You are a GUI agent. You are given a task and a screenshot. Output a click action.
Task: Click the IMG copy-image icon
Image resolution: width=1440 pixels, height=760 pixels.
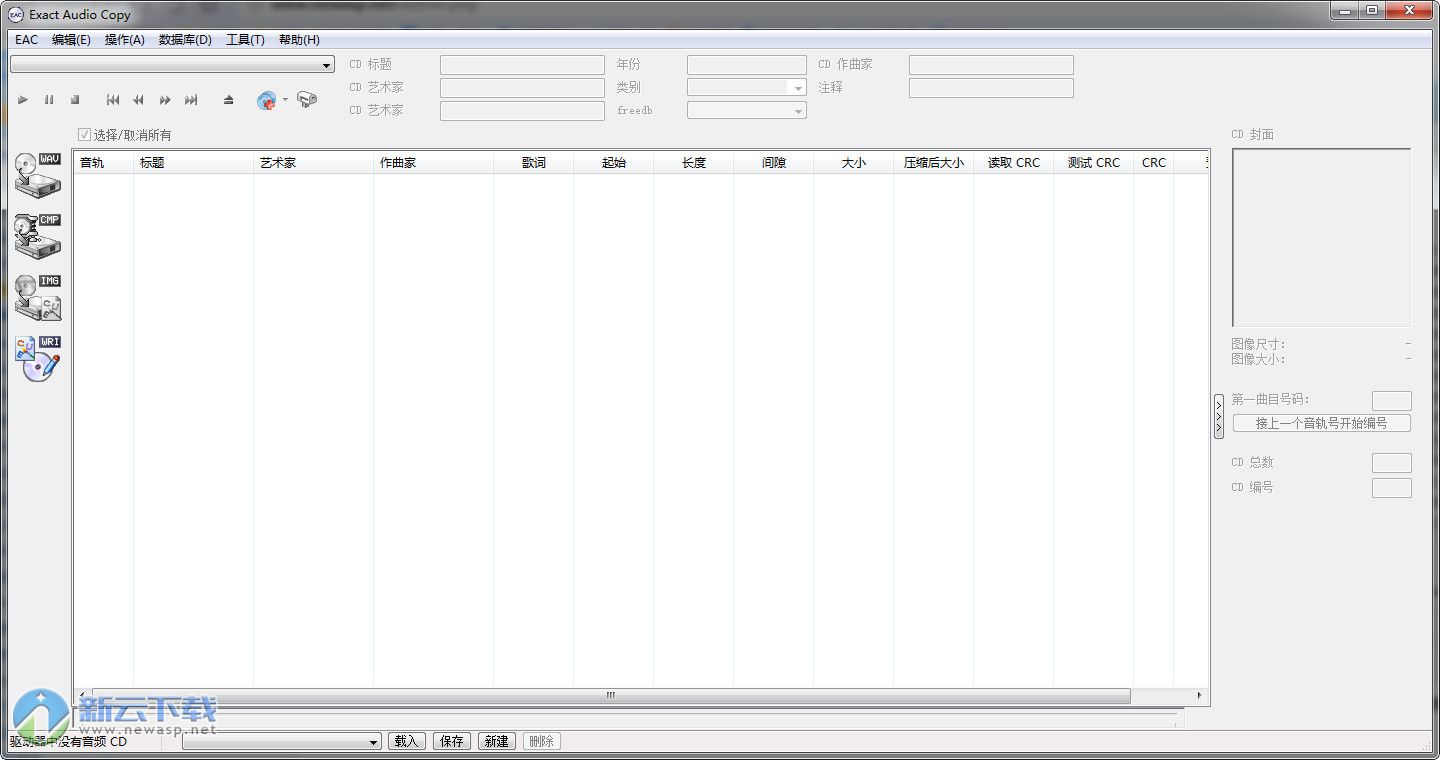(x=38, y=298)
